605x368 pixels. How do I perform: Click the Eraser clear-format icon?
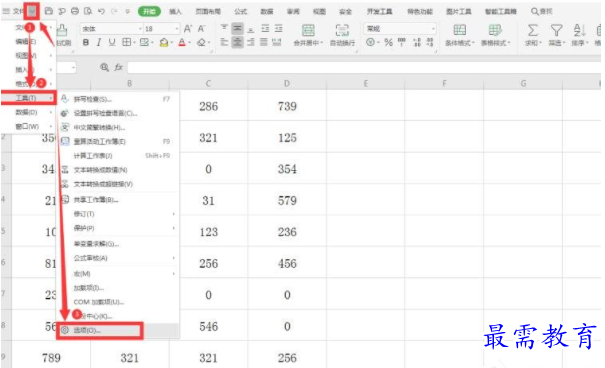click(201, 42)
